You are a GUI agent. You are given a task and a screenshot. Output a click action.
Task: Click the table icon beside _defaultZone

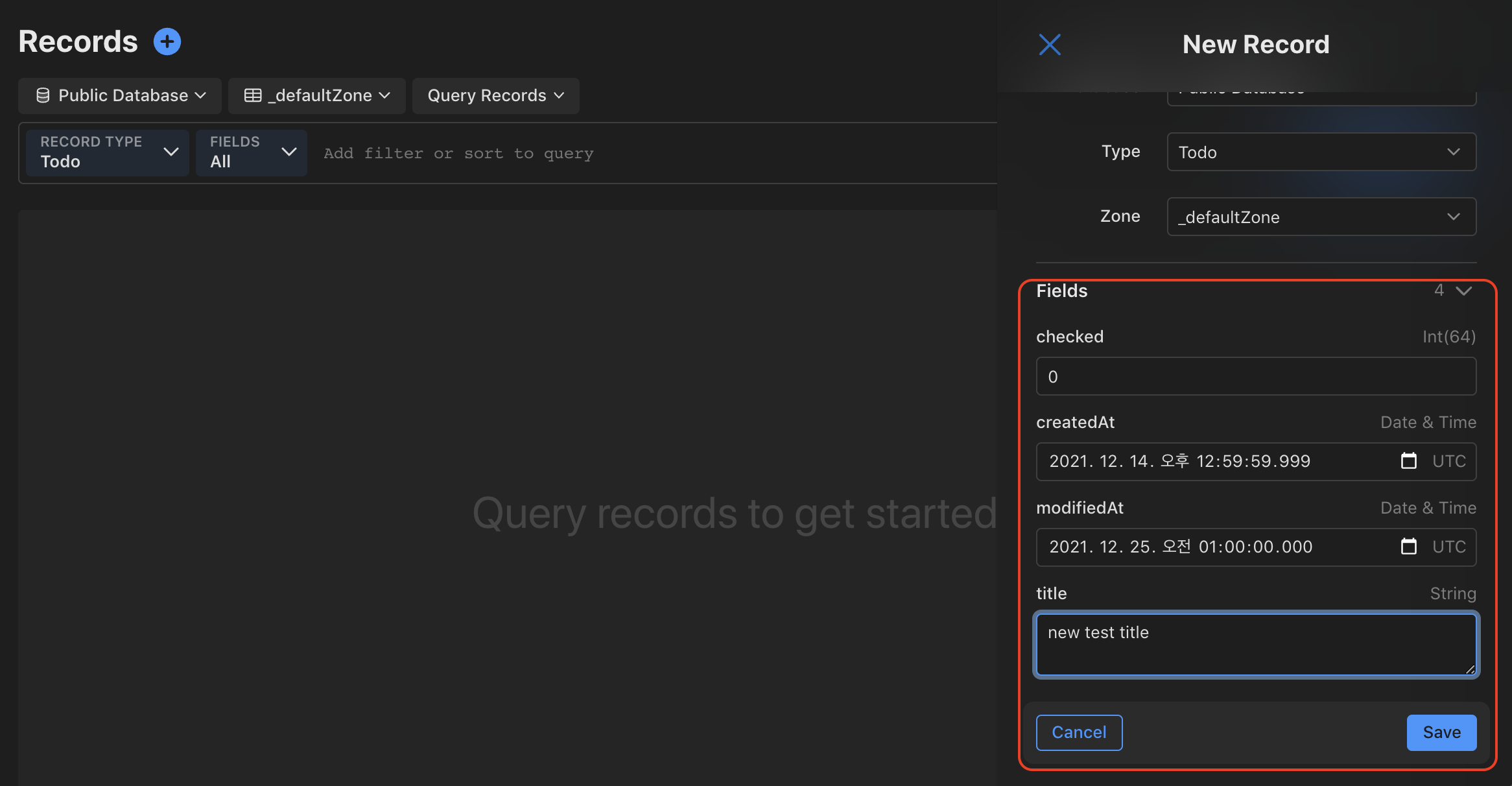[x=253, y=96]
